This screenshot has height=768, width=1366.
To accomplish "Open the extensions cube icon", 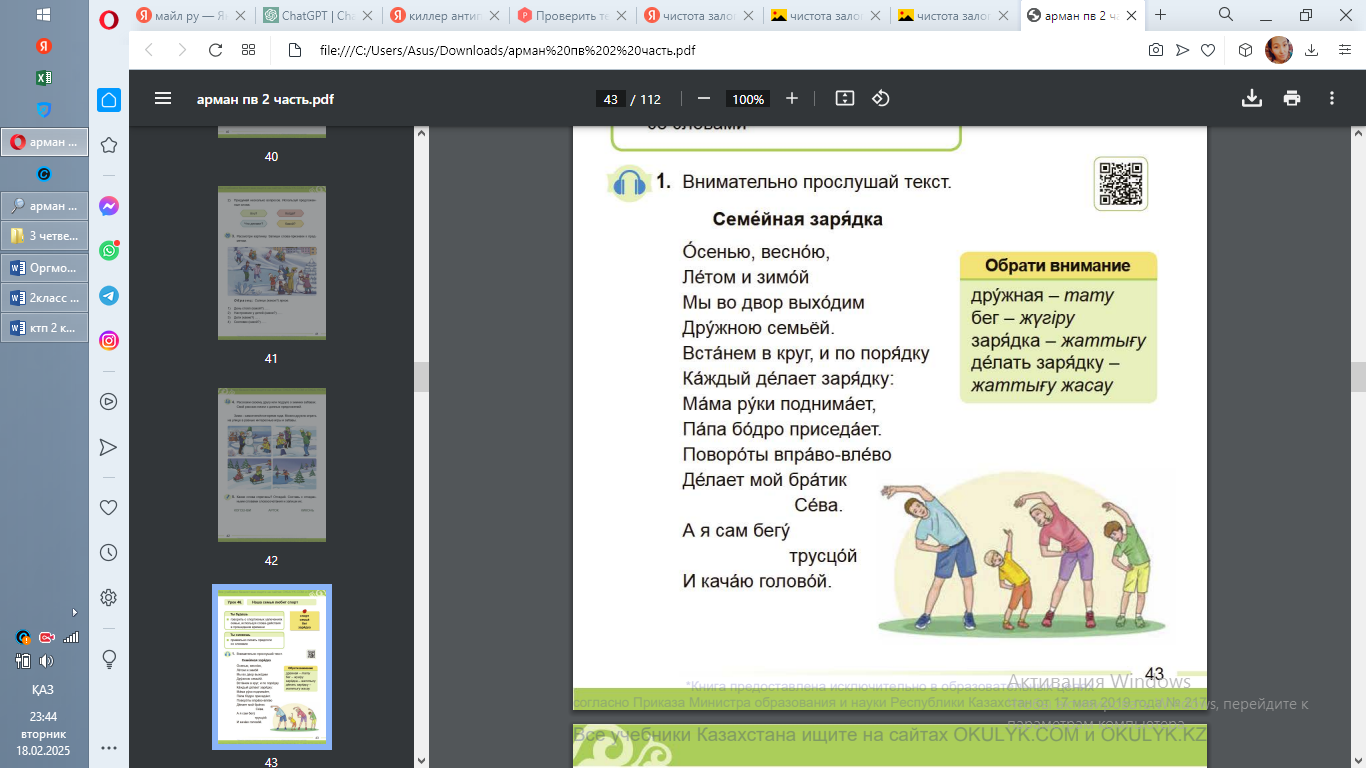I will (1245, 50).
